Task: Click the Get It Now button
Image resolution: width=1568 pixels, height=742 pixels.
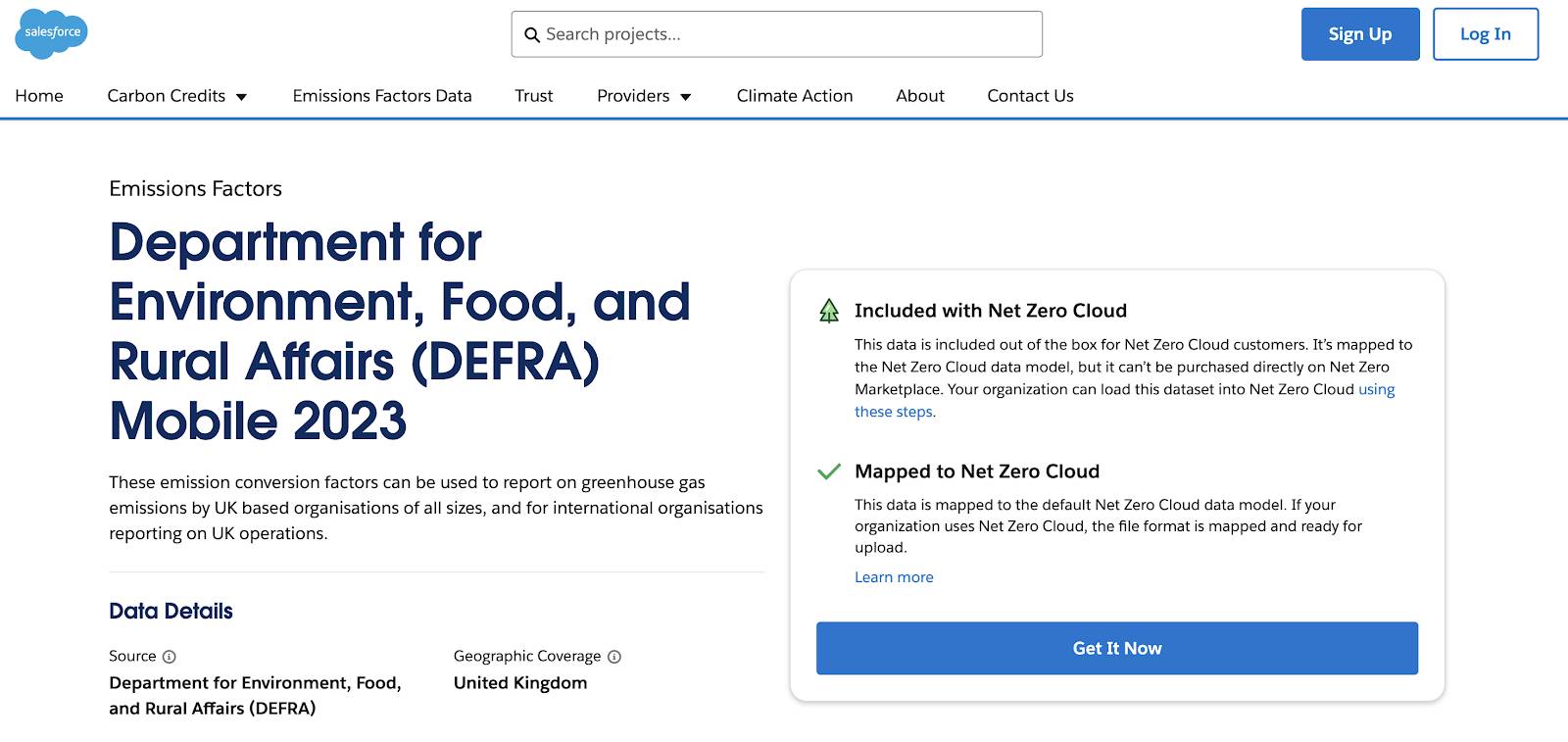Action: click(1117, 648)
